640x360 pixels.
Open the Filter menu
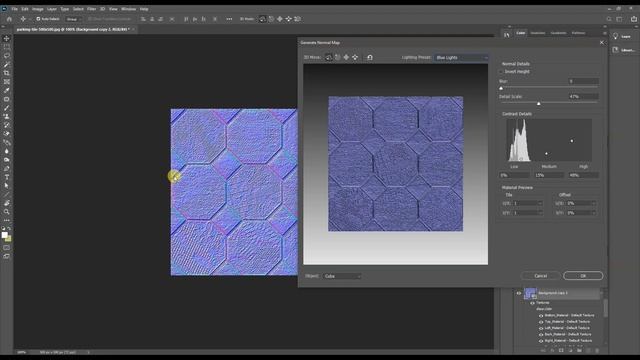point(91,9)
